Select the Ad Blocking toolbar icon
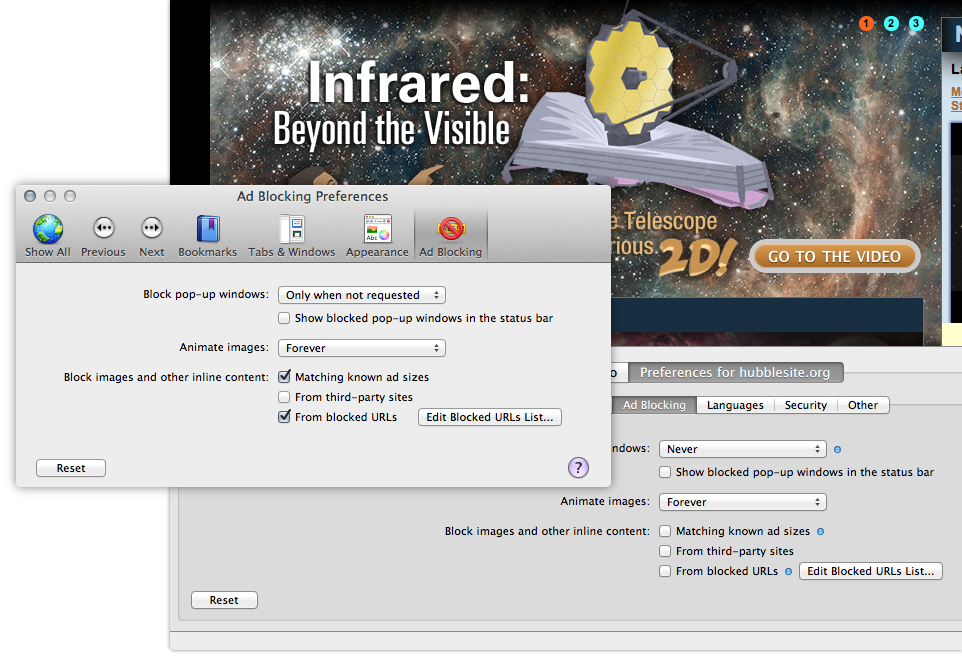962x669 pixels. pos(450,230)
